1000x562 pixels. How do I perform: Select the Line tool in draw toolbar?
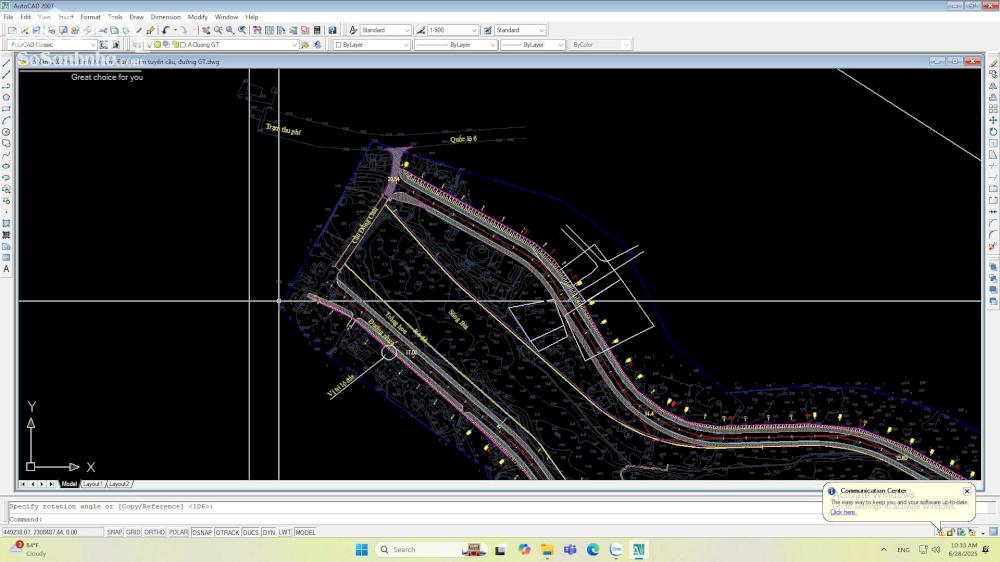pos(7,63)
